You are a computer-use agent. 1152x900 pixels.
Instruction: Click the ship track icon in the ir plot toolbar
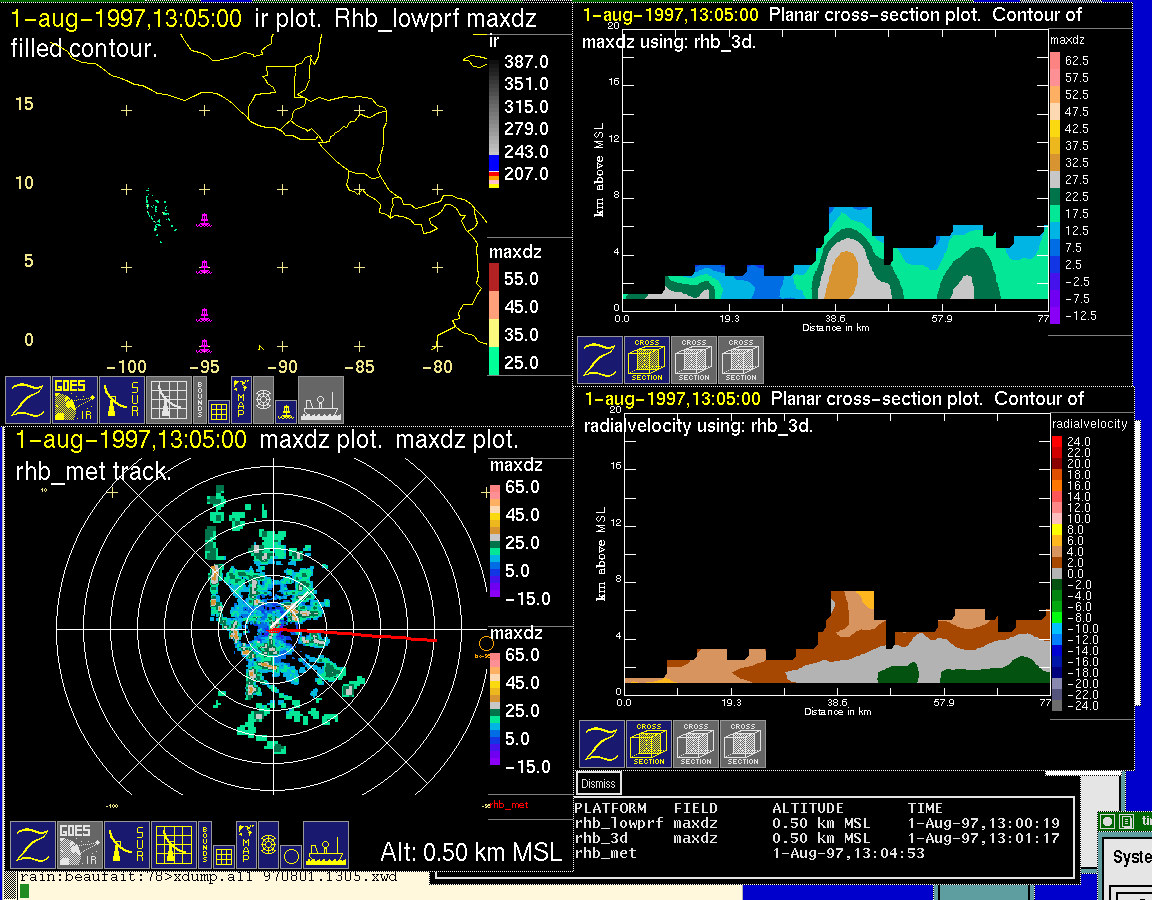(x=321, y=400)
